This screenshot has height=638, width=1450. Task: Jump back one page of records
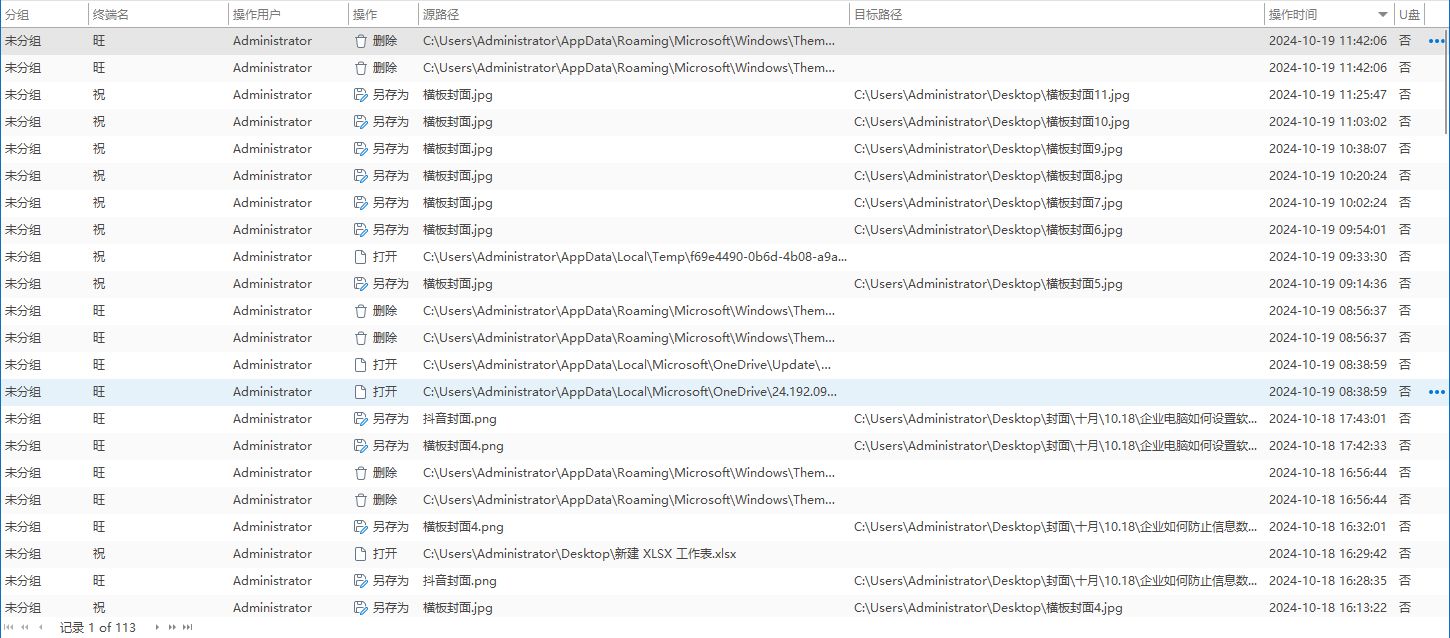coord(25,627)
